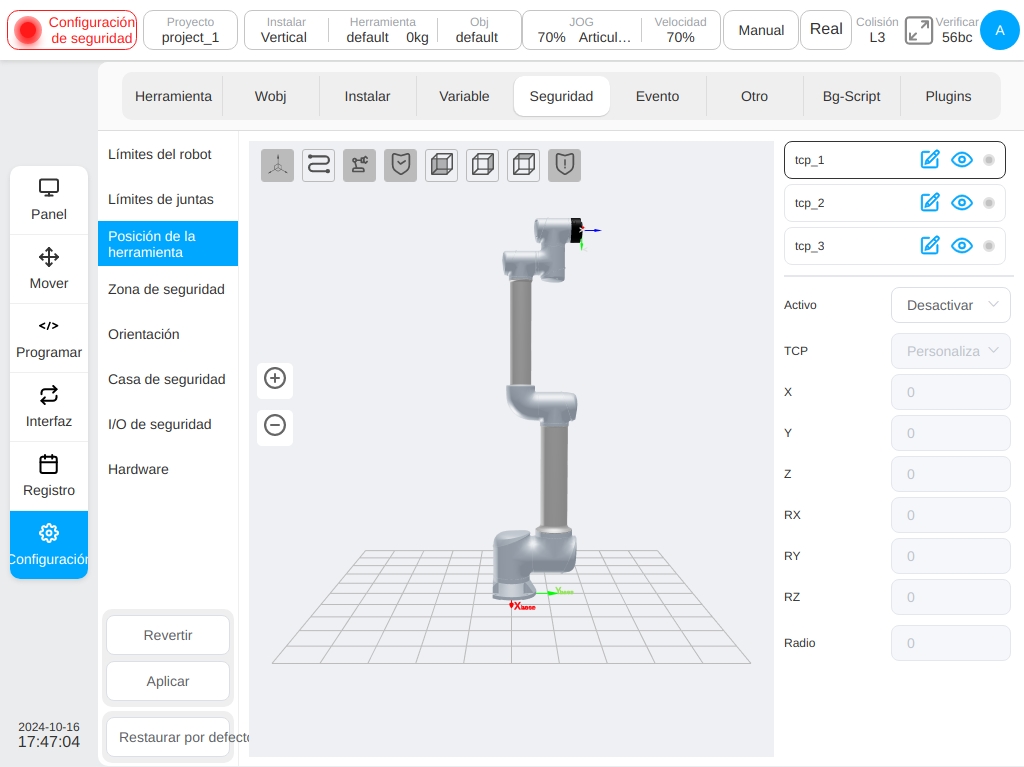Toggle the trajectory path display icon
1024x767 pixels.
click(319, 165)
